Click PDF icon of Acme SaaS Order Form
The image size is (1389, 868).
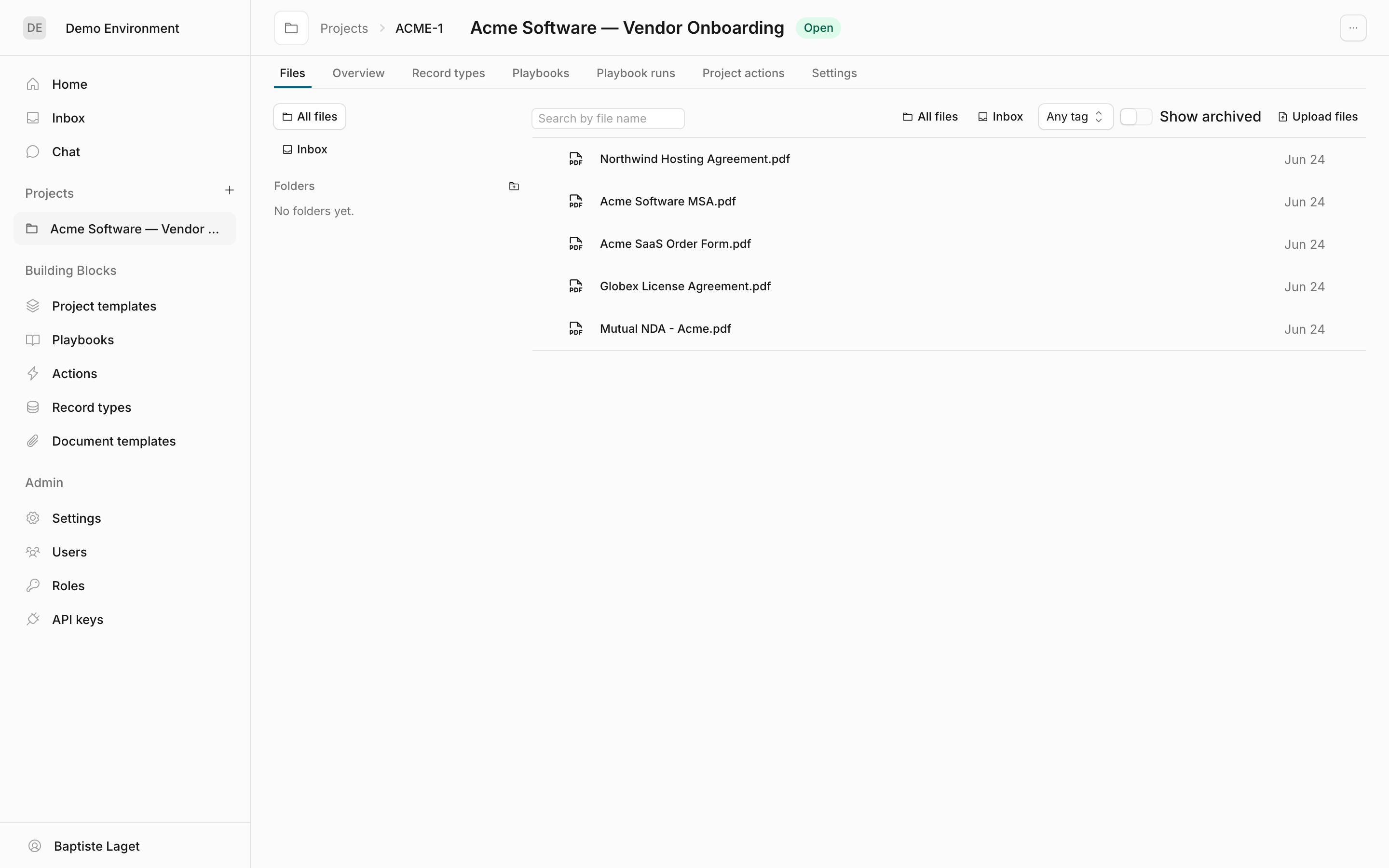pyautogui.click(x=576, y=244)
